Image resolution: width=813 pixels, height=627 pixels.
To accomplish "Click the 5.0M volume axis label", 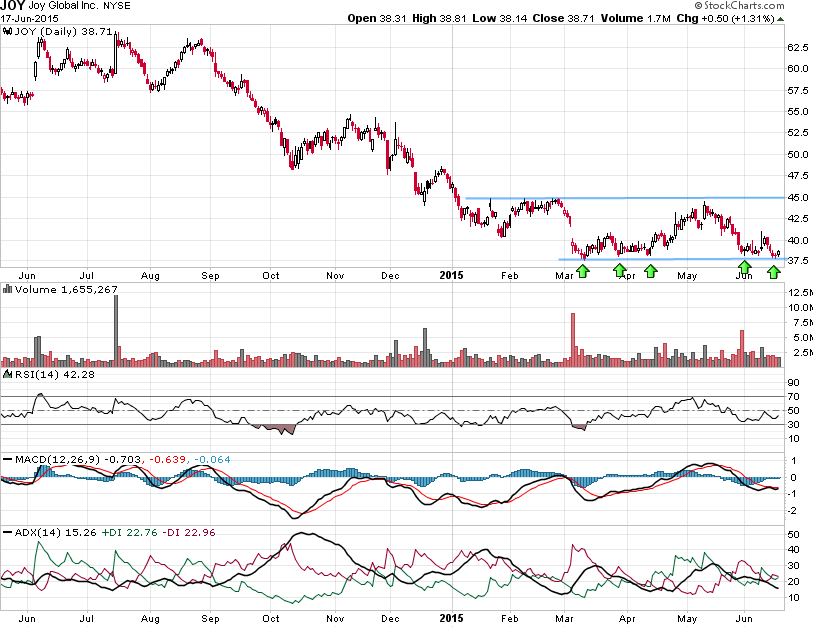I will coord(800,338).
